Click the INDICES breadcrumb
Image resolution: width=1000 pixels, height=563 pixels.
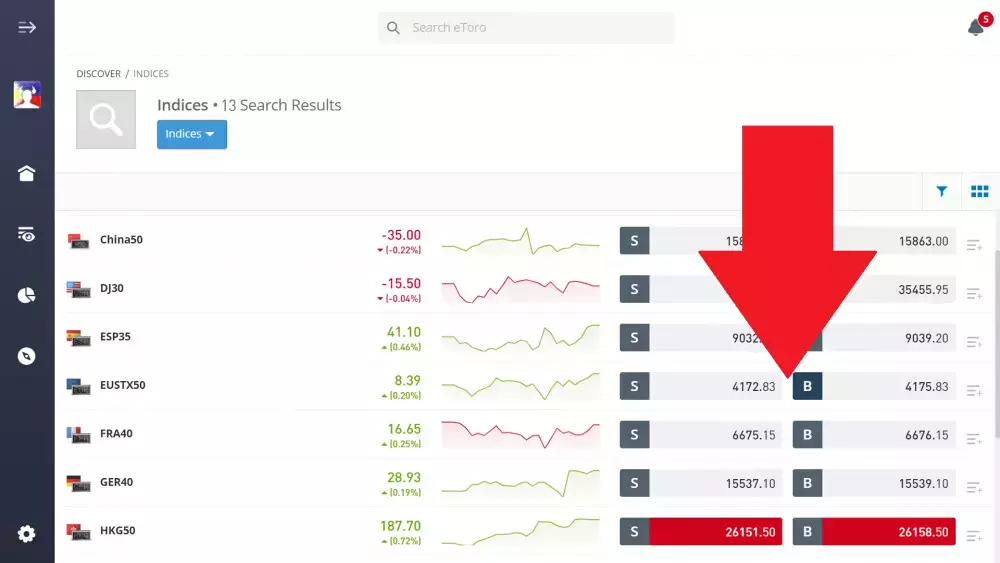pos(151,74)
